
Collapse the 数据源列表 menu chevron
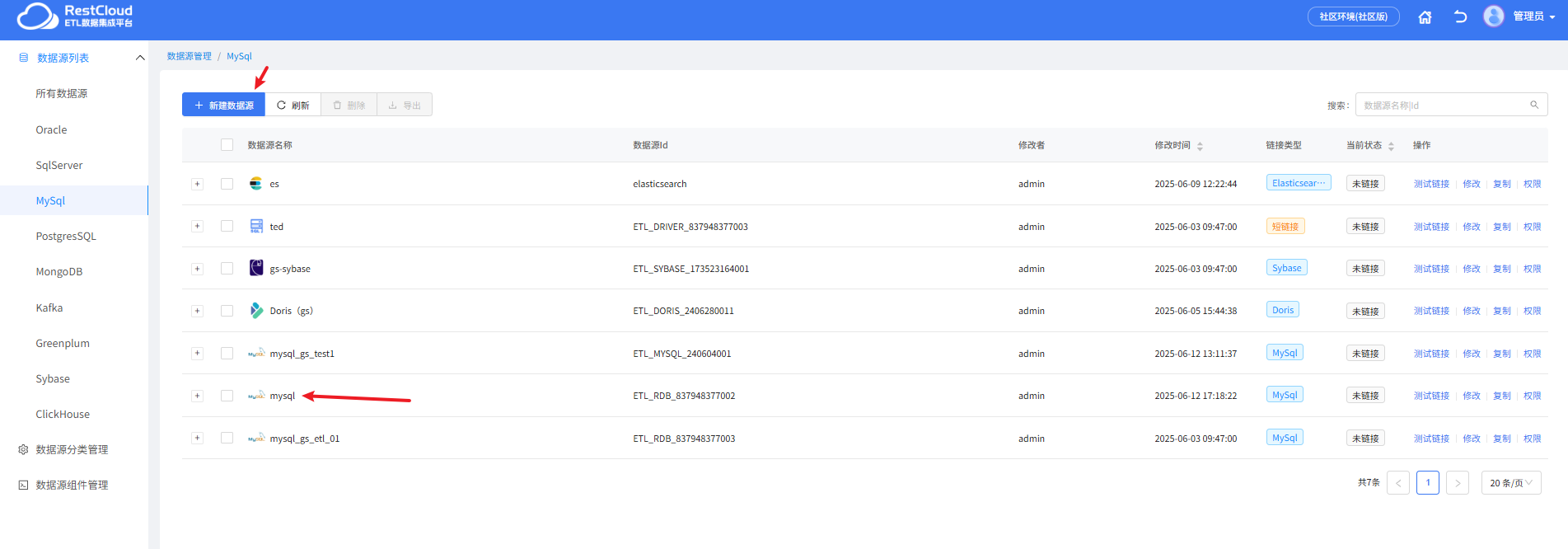point(140,58)
